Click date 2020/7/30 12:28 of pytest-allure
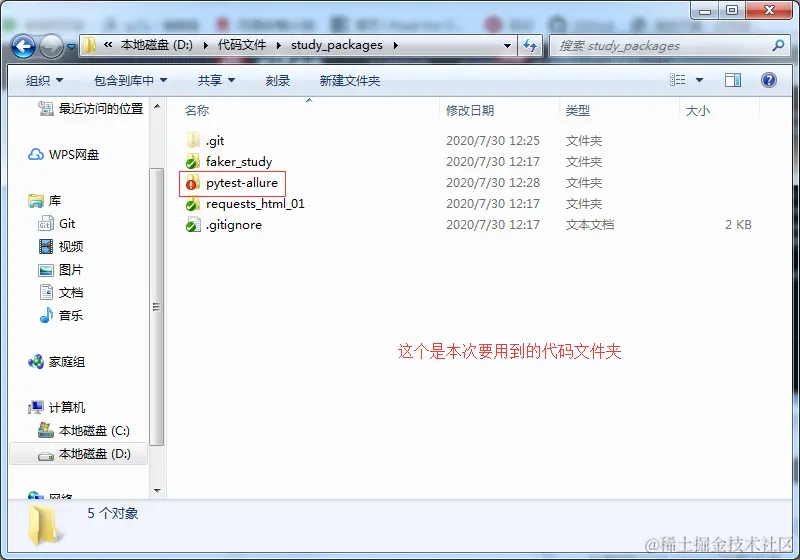 [493, 183]
